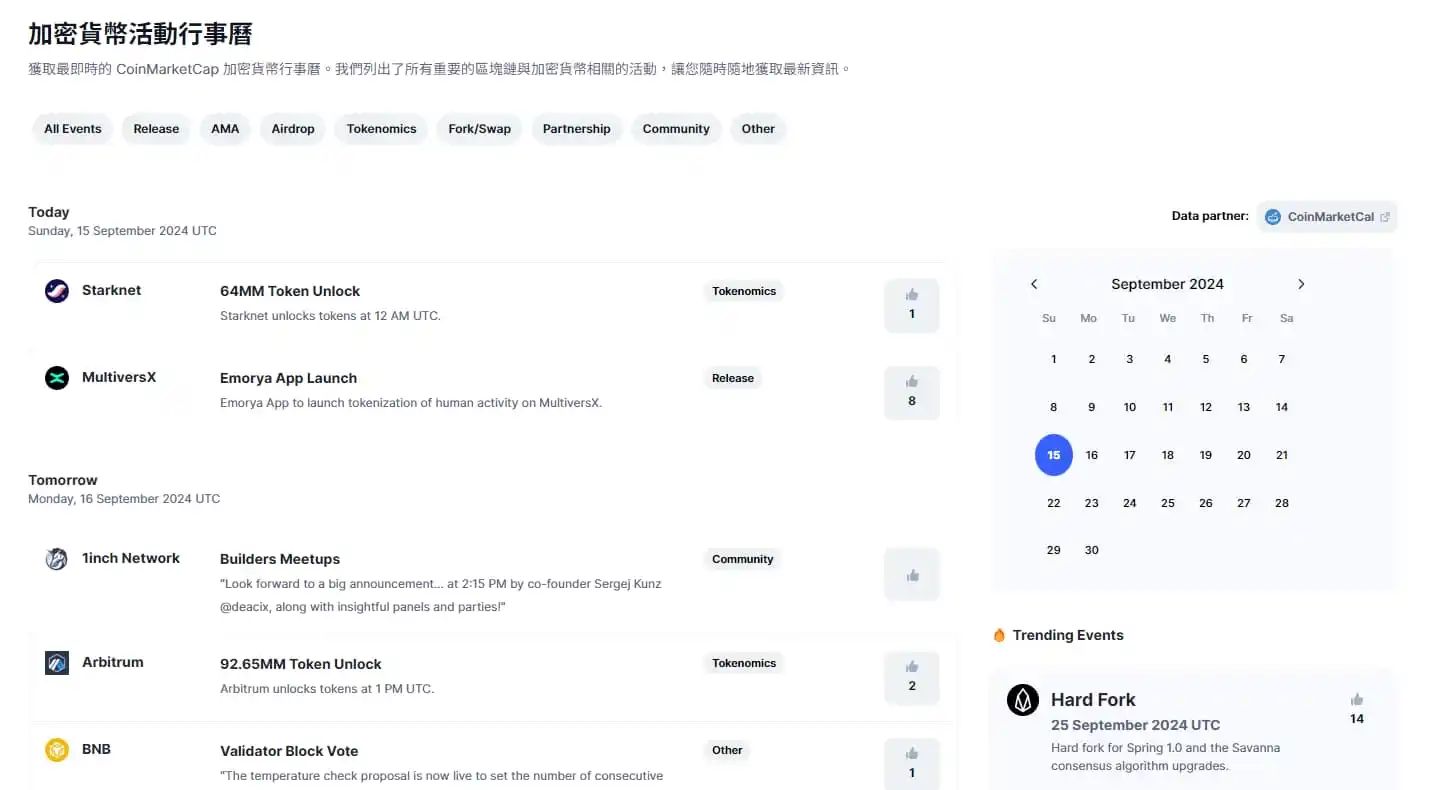Select the All Events filter

(x=73, y=129)
